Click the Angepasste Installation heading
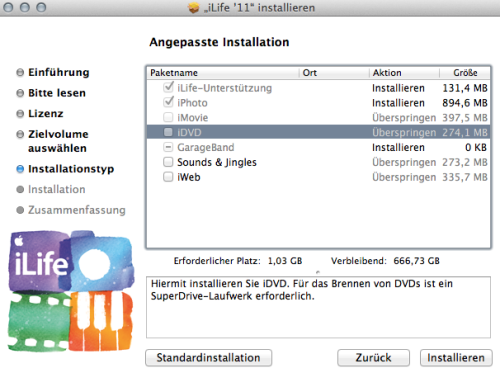The height and width of the screenshot is (373, 500). (219, 42)
